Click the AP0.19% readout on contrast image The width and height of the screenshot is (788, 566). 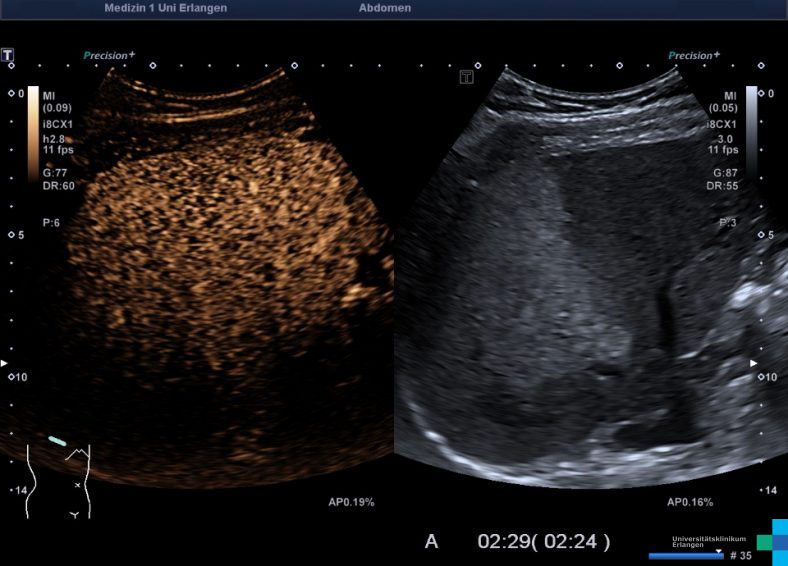click(x=351, y=501)
